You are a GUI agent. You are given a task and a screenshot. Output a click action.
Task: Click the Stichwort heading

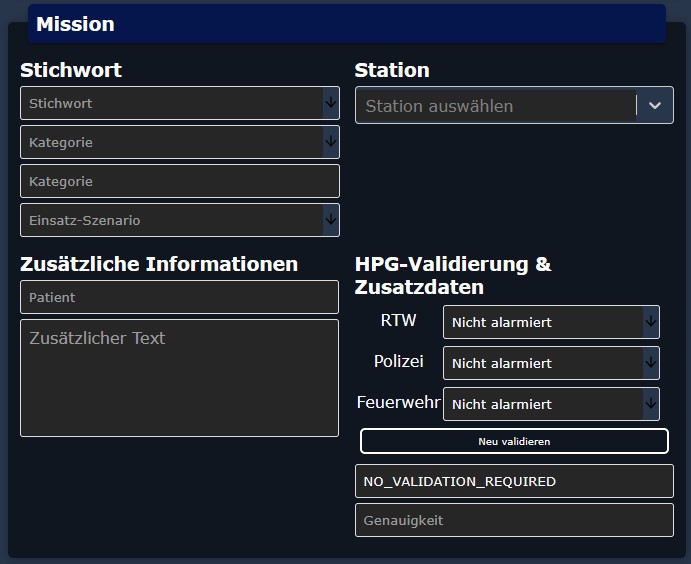click(71, 70)
